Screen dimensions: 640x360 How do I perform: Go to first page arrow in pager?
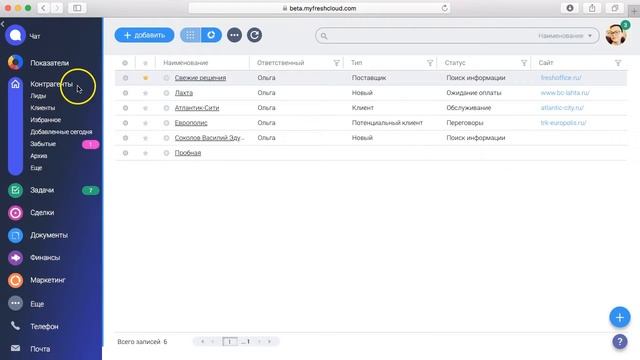202,342
